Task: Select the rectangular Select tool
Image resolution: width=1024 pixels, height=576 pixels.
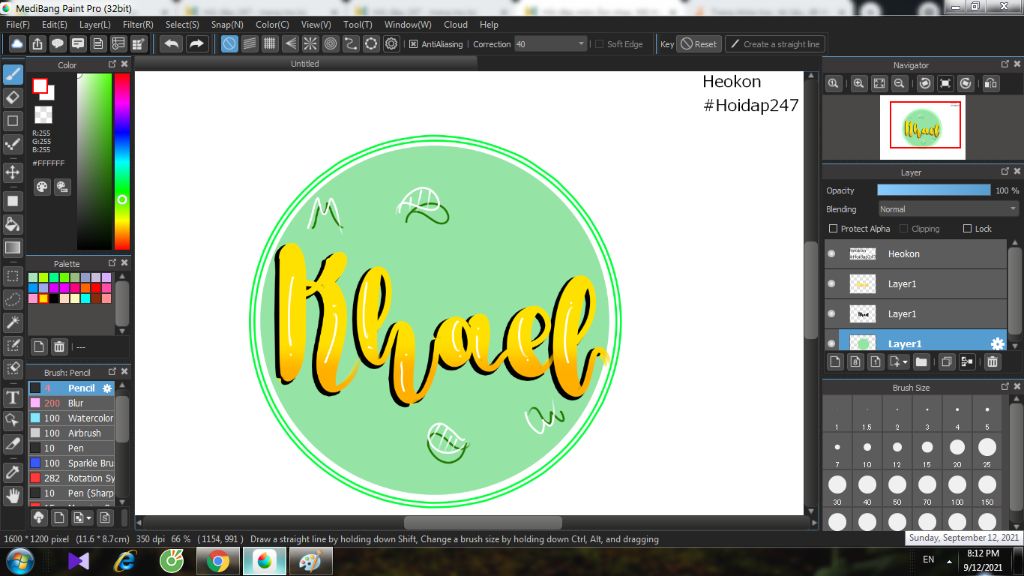Action: tap(12, 276)
